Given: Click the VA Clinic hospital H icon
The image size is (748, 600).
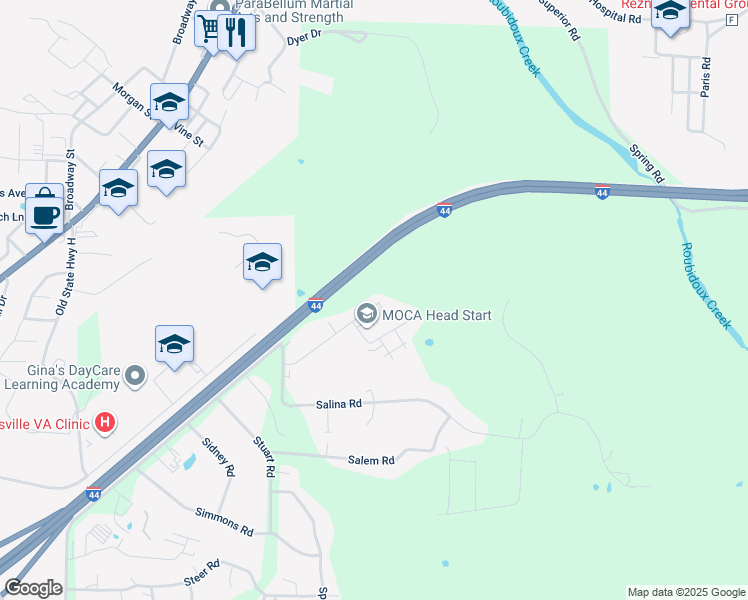Looking at the screenshot, I should pos(105,424).
